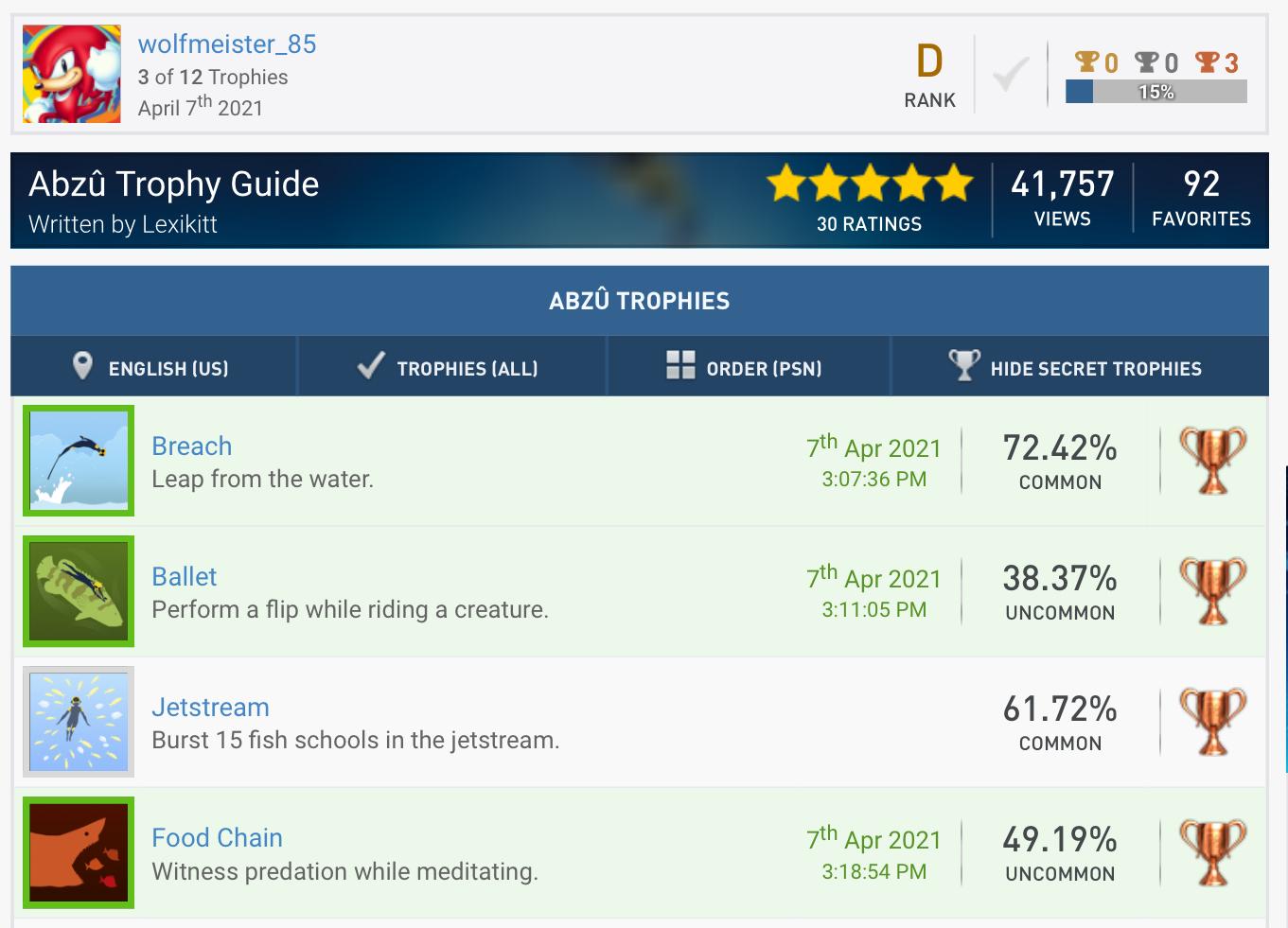Open the Food Chain trophy thumbnail
The height and width of the screenshot is (928, 1288).
point(79,852)
